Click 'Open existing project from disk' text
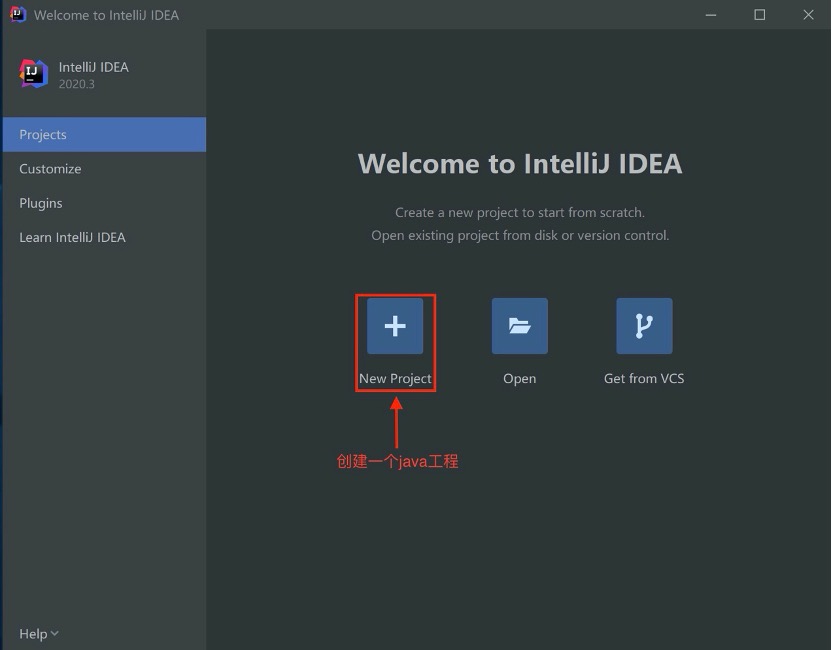The width and height of the screenshot is (832, 650). tap(520, 235)
